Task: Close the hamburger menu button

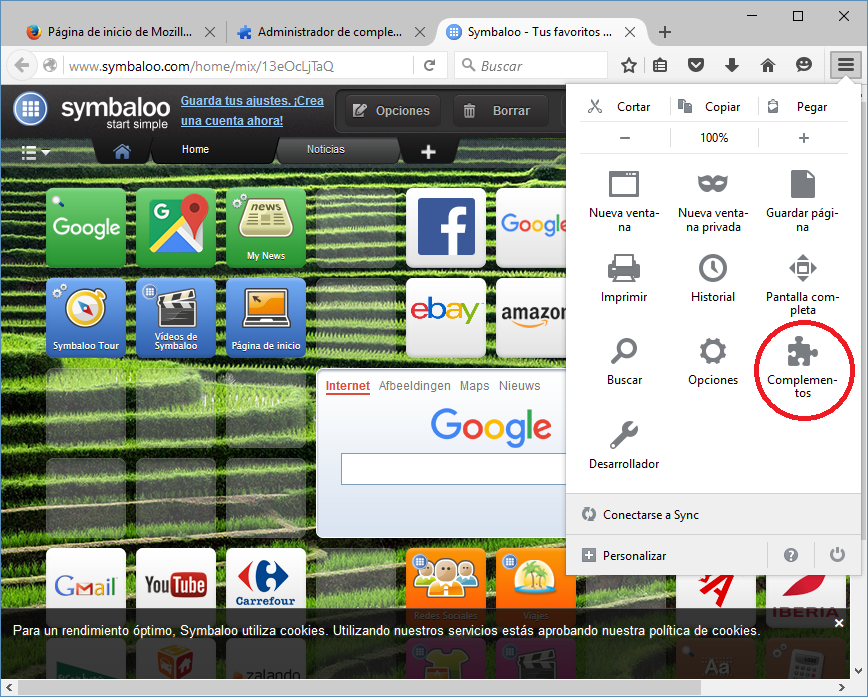Action: (x=845, y=65)
